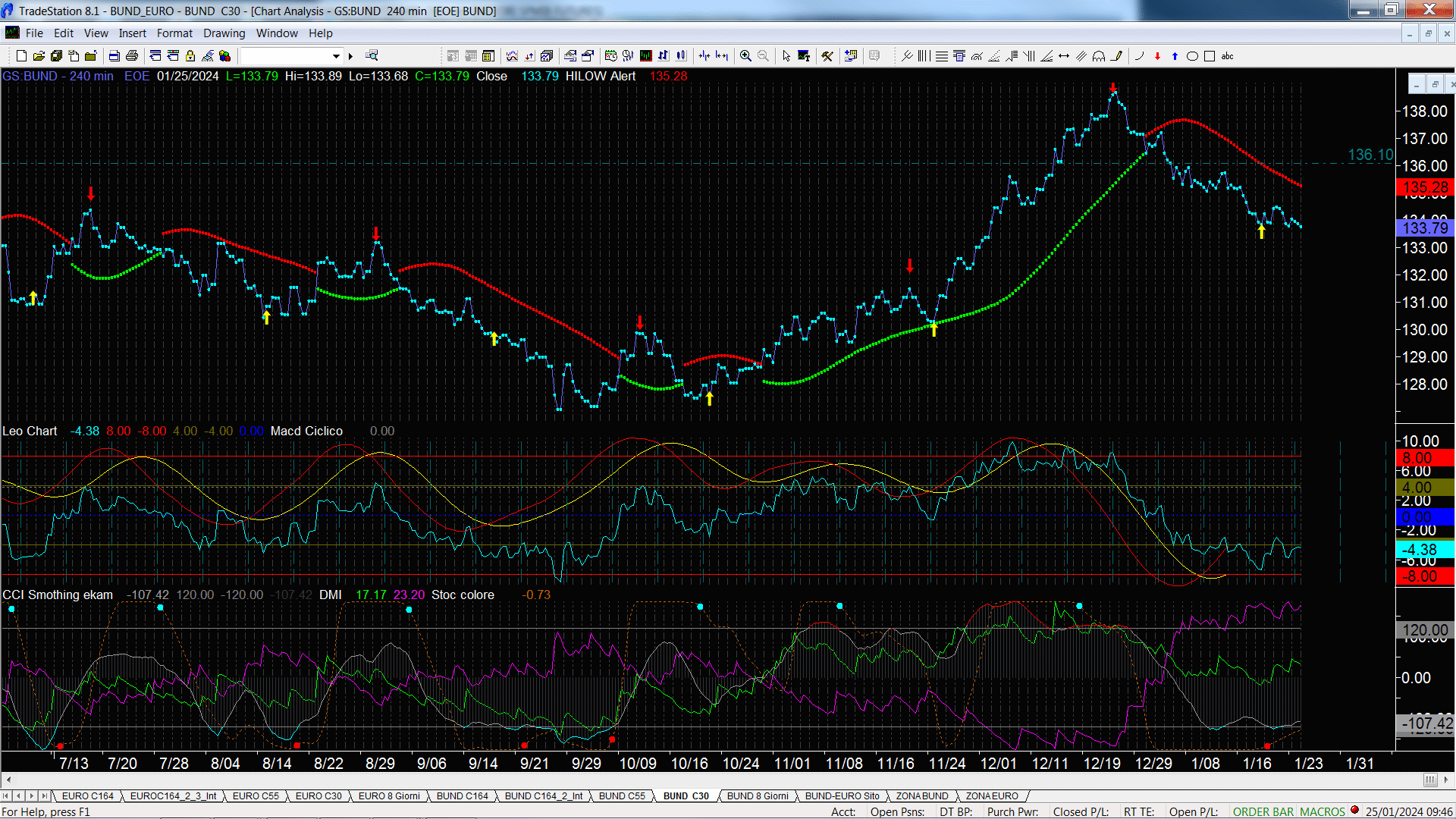The height and width of the screenshot is (819, 1456).
Task: Select the horizontal double-arrow tool
Action: (1064, 56)
